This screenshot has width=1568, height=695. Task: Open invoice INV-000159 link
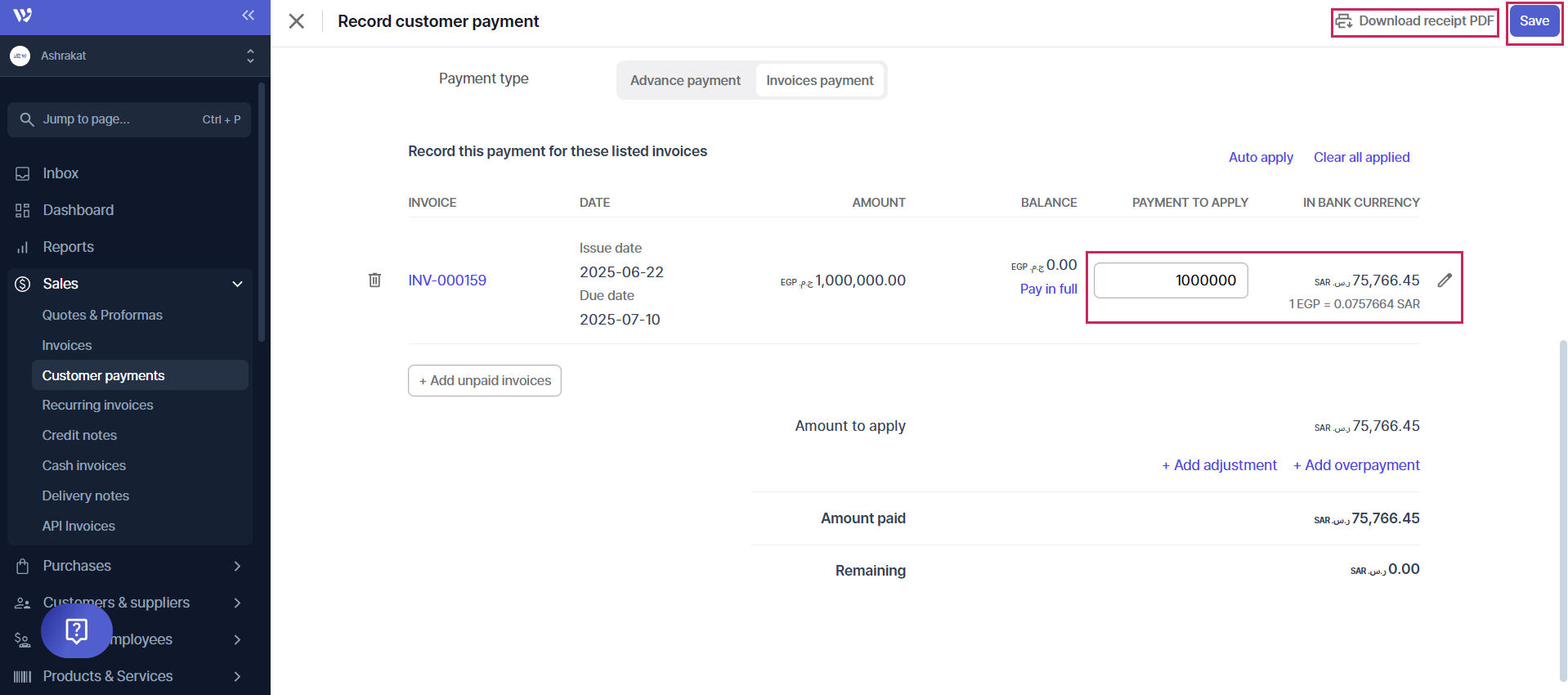pos(447,280)
